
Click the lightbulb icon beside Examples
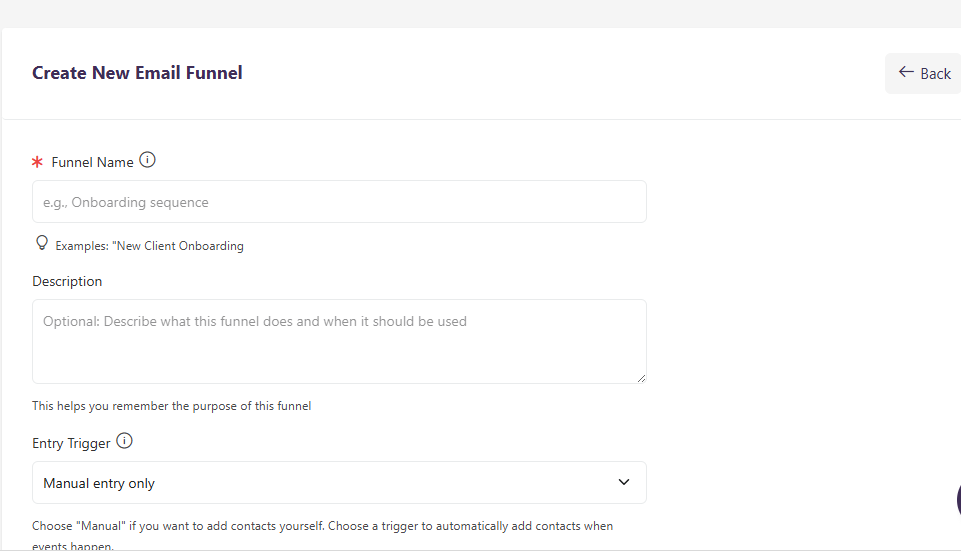click(42, 243)
